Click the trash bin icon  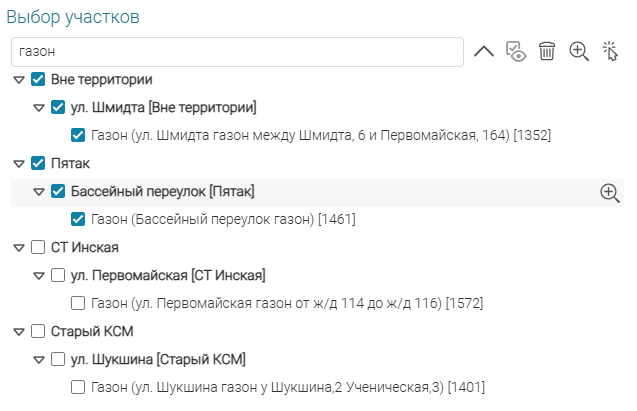pyautogui.click(x=546, y=51)
